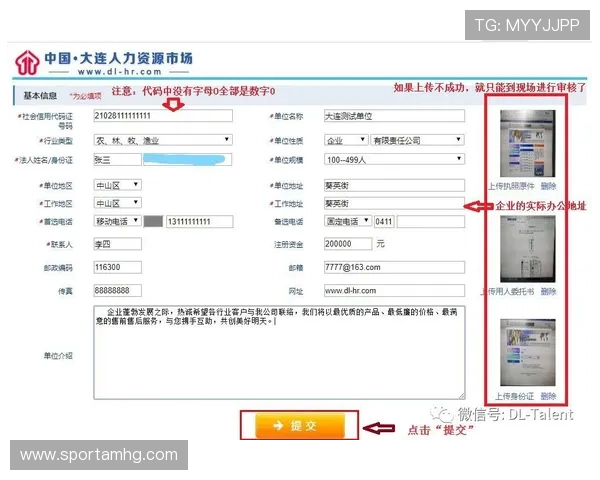The image size is (600, 480).
Task: Click the www.dl-hr.com text under the logo
Action: [119, 72]
